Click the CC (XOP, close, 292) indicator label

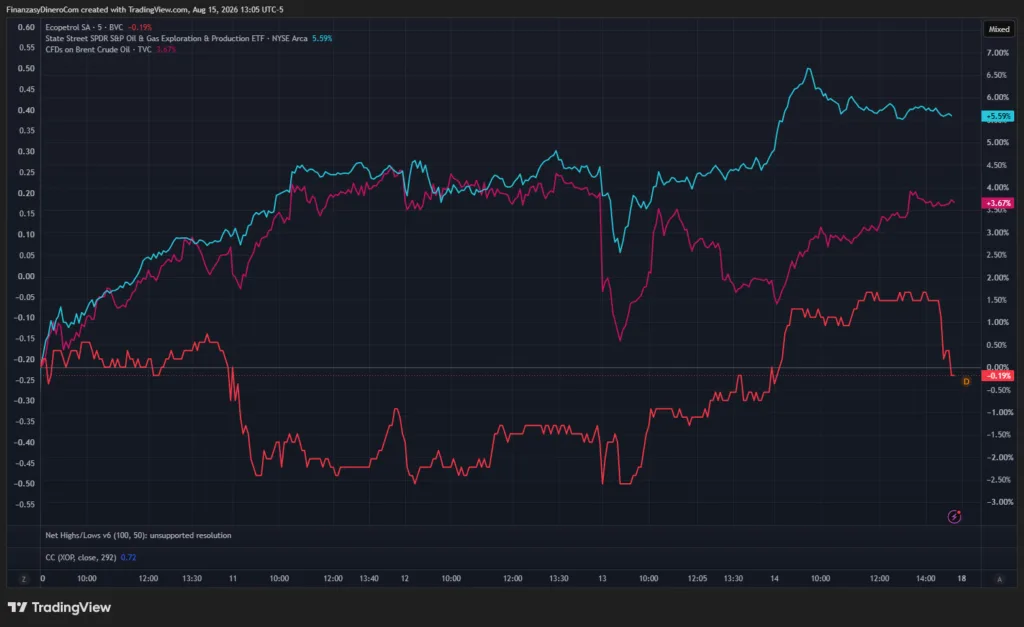[80, 558]
